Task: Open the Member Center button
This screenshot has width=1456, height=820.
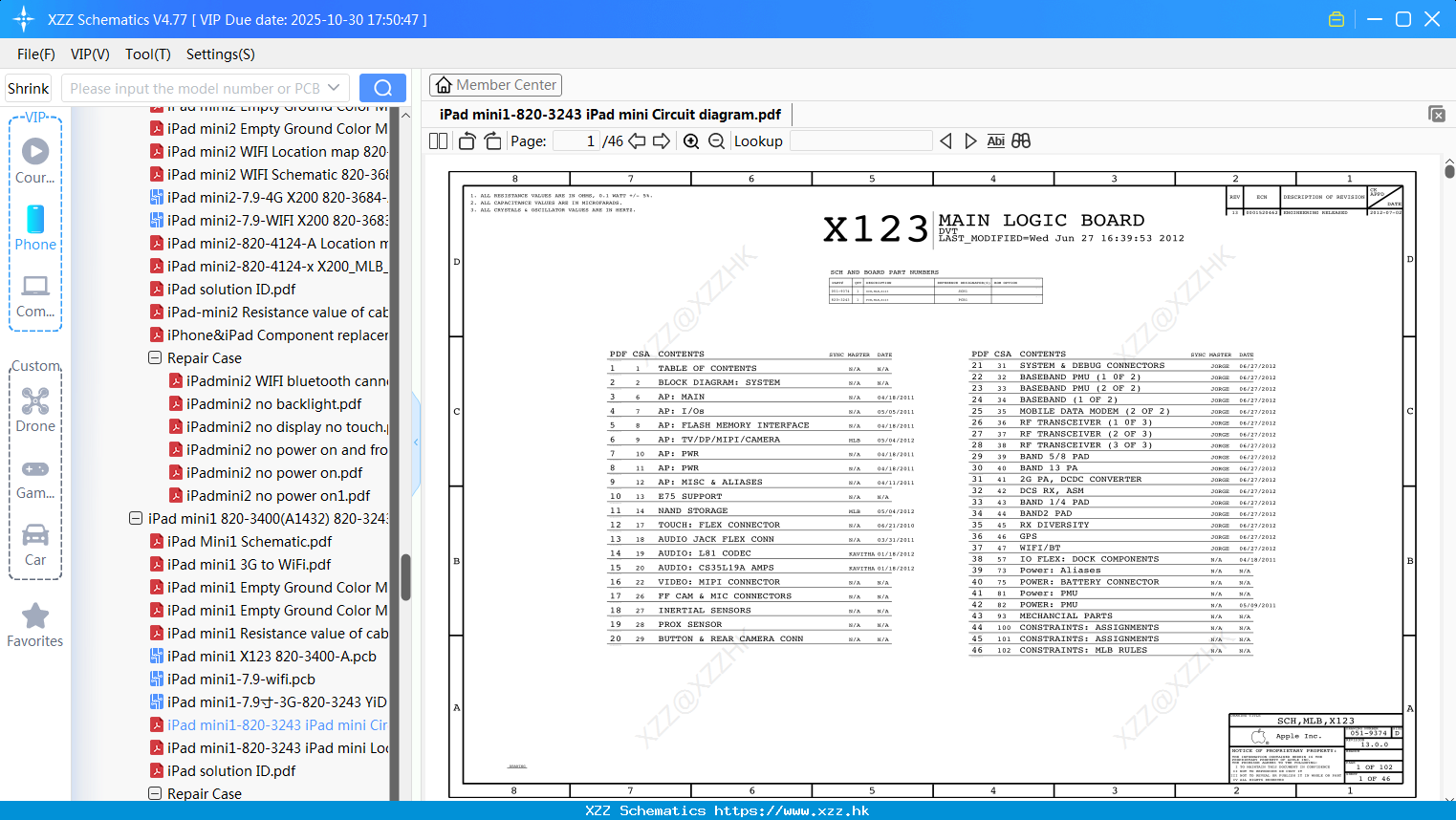Action: coord(495,85)
